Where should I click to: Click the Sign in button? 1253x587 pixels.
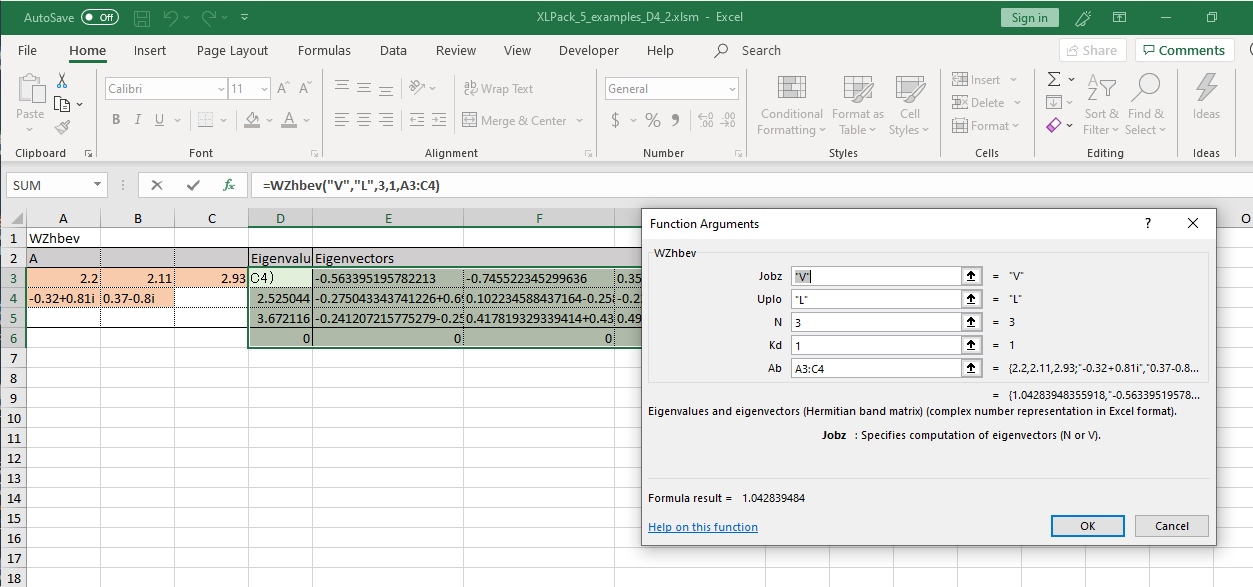1029,18
